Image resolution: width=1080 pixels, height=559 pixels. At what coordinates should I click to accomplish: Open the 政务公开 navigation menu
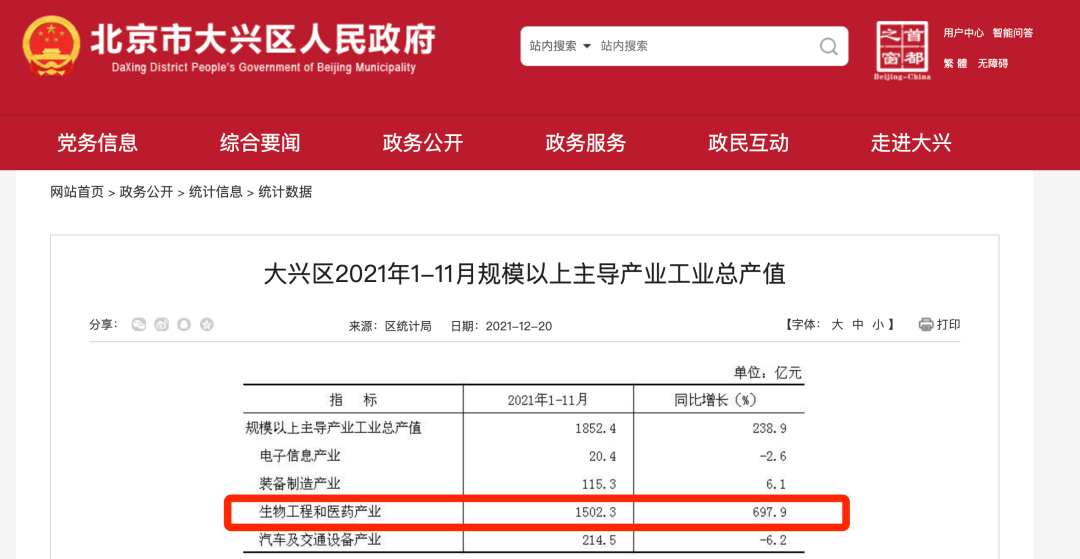pyautogui.click(x=422, y=143)
